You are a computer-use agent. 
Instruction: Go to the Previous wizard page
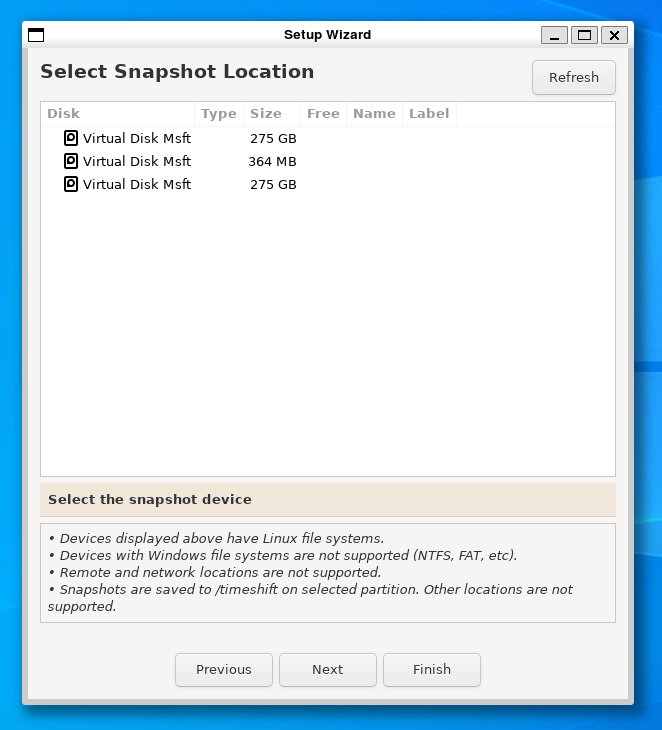223,669
